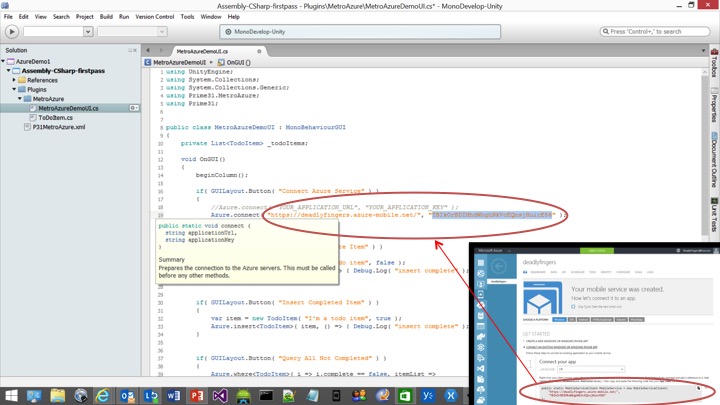The width and height of the screenshot is (720, 405).
Task: Open the Window menu
Action: tap(211, 17)
